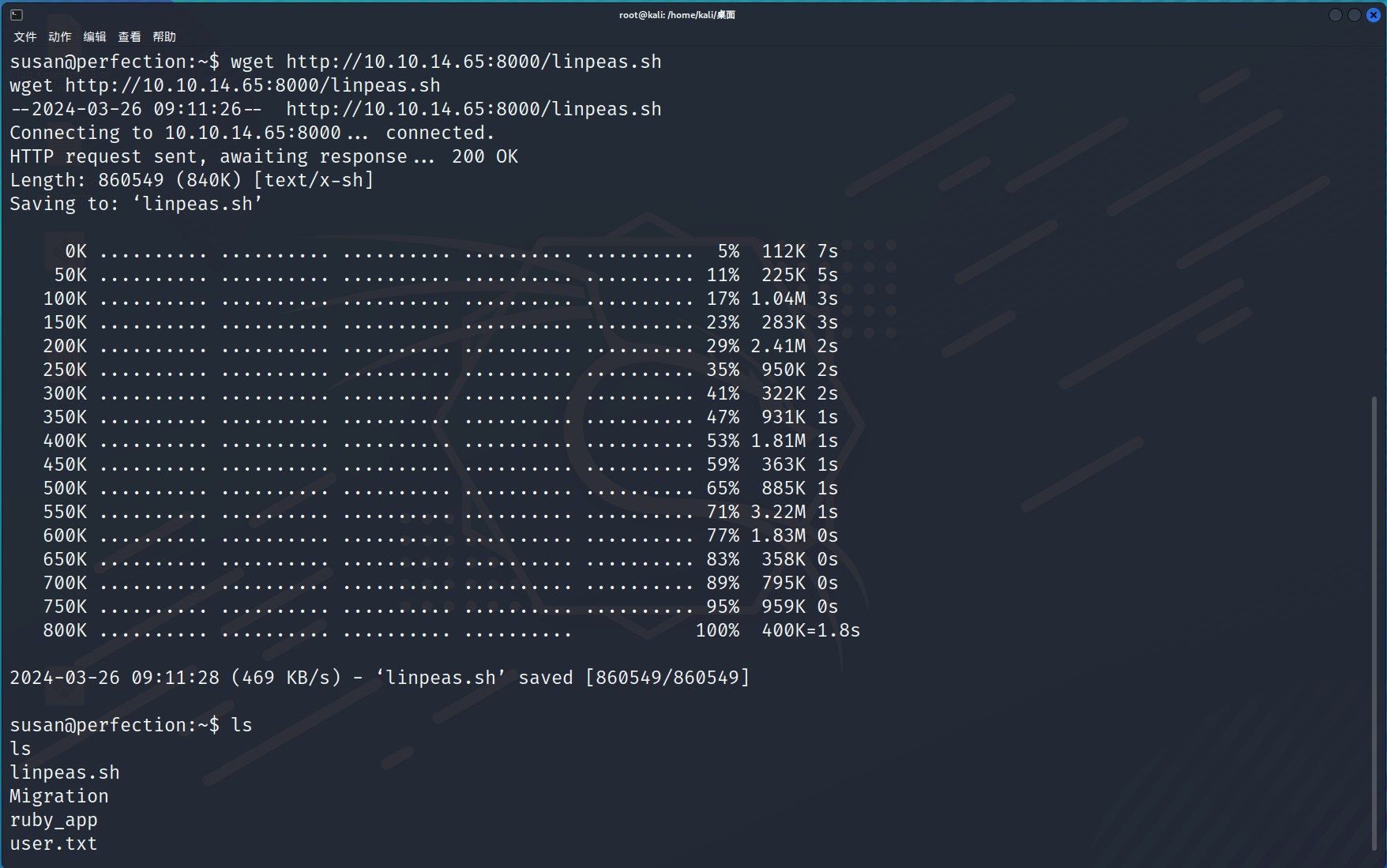This screenshot has height=868, width=1387.
Task: Click the 'Migration' directory in ls output
Action: coord(59,796)
